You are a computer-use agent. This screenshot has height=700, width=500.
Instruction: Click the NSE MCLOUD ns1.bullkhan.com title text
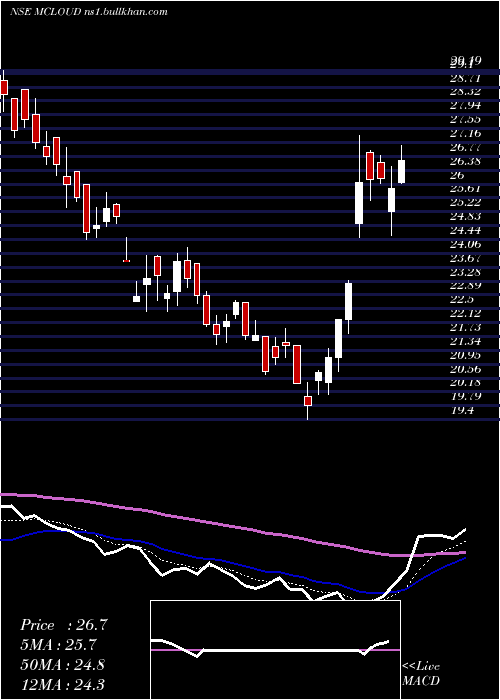point(89,12)
